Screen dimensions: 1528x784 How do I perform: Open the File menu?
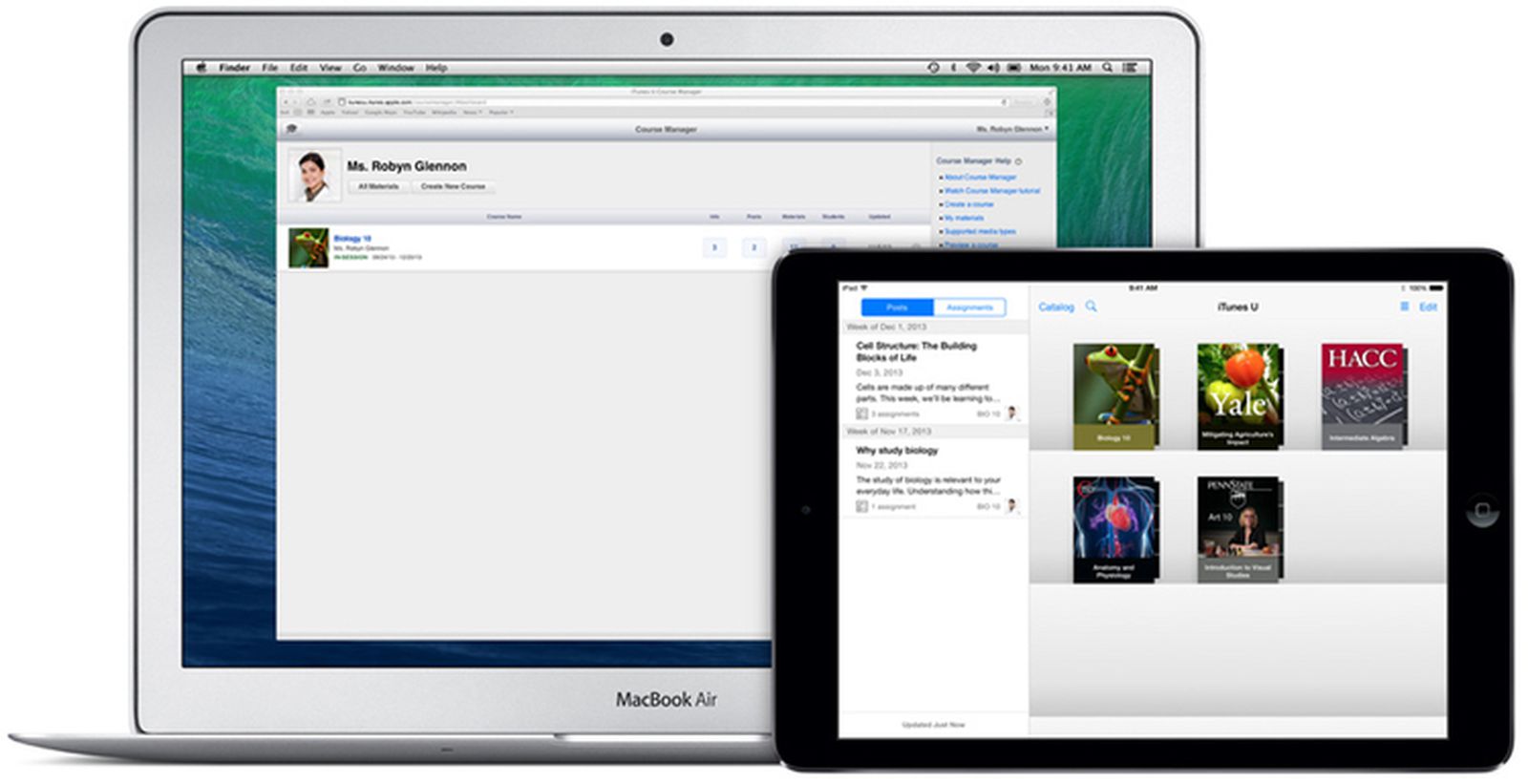tap(269, 68)
